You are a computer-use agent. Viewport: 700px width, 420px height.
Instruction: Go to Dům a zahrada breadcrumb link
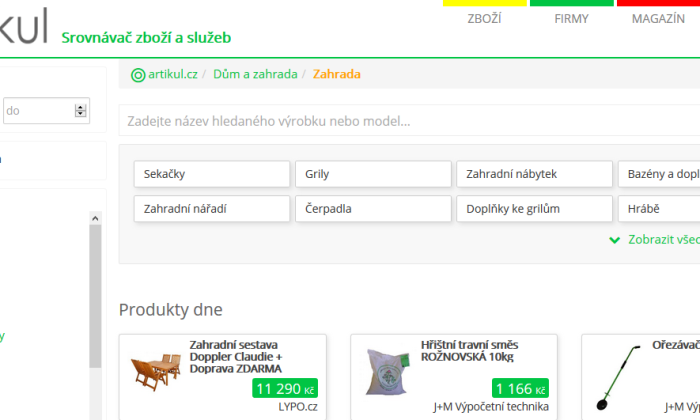click(x=255, y=74)
